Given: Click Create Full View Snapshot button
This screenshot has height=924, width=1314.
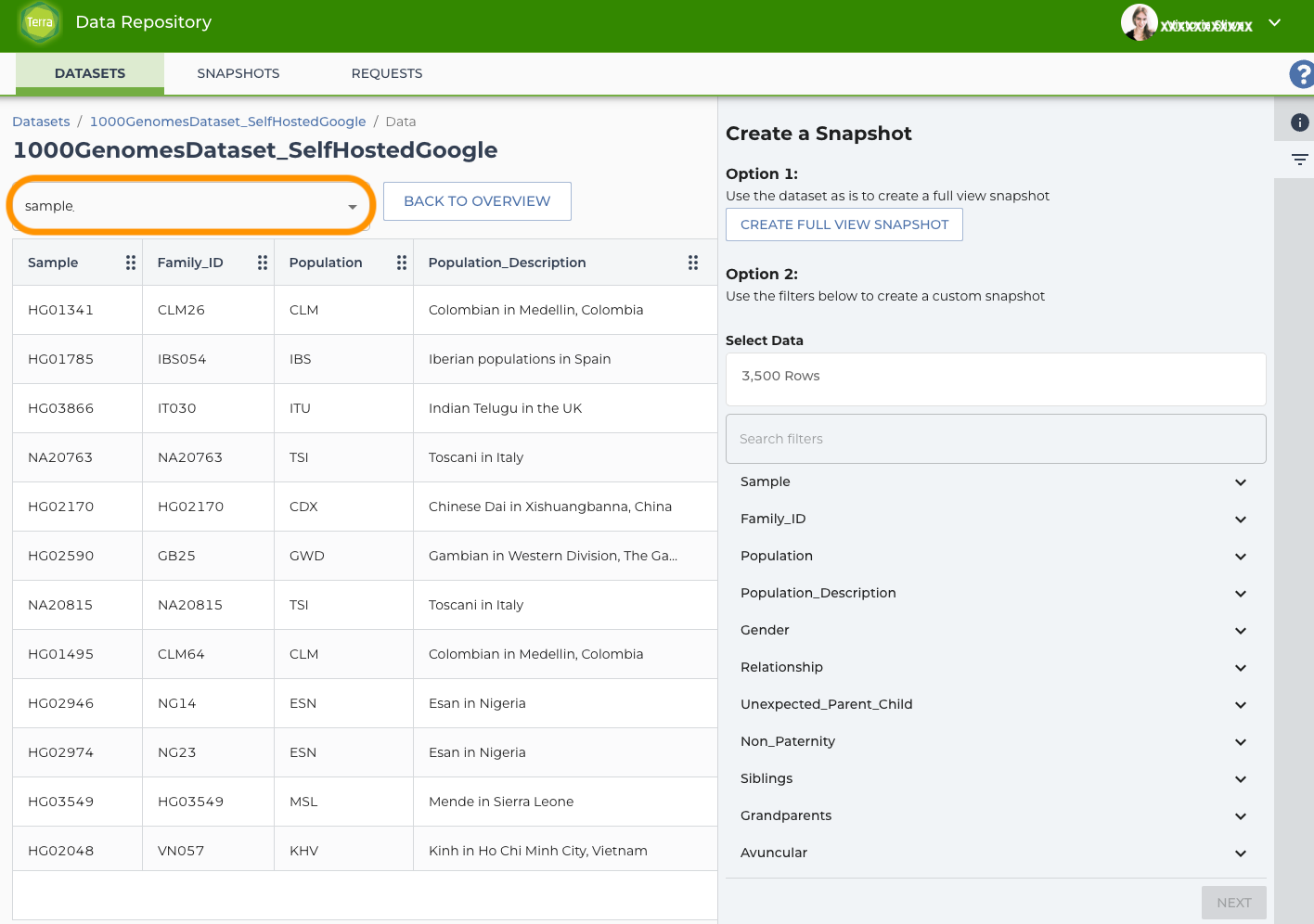Looking at the screenshot, I should point(844,225).
